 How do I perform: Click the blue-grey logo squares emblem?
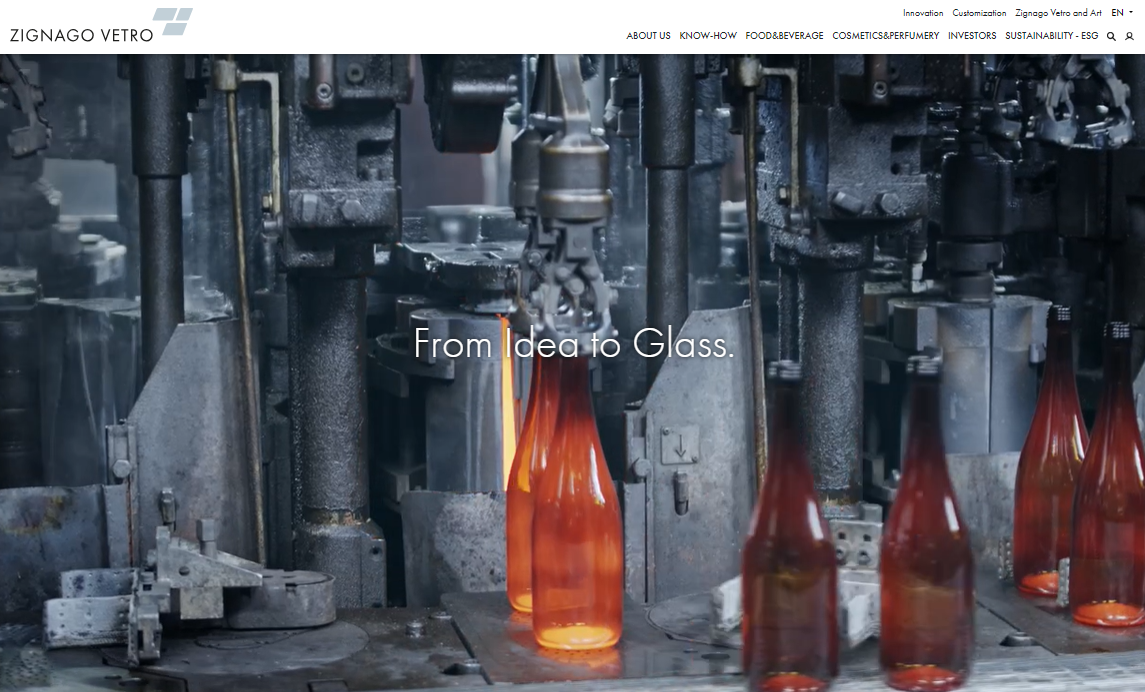[x=174, y=21]
